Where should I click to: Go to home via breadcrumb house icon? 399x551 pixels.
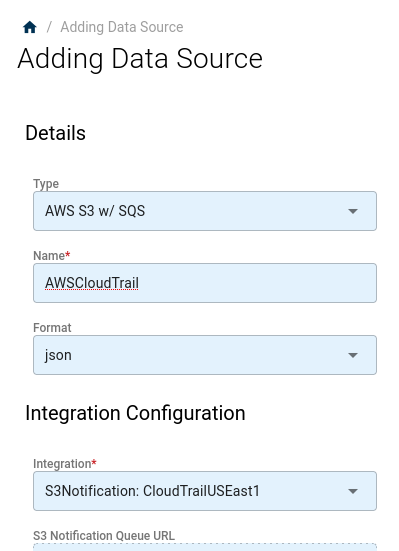[x=30, y=27]
